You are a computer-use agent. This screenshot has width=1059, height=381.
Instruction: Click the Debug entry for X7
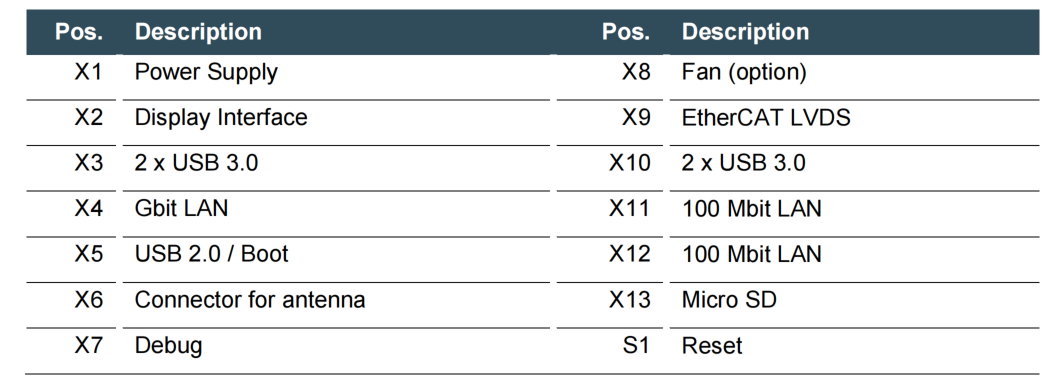point(168,346)
